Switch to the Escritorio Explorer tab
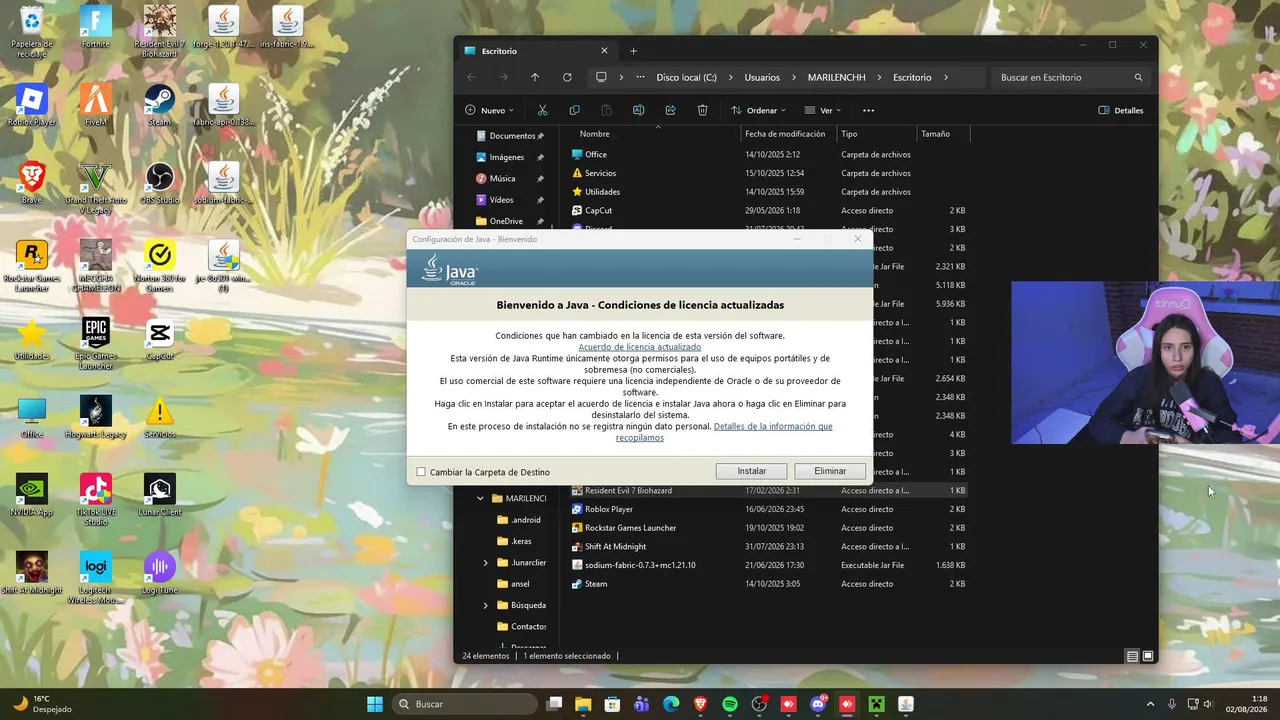The height and width of the screenshot is (720, 1280). (536, 51)
